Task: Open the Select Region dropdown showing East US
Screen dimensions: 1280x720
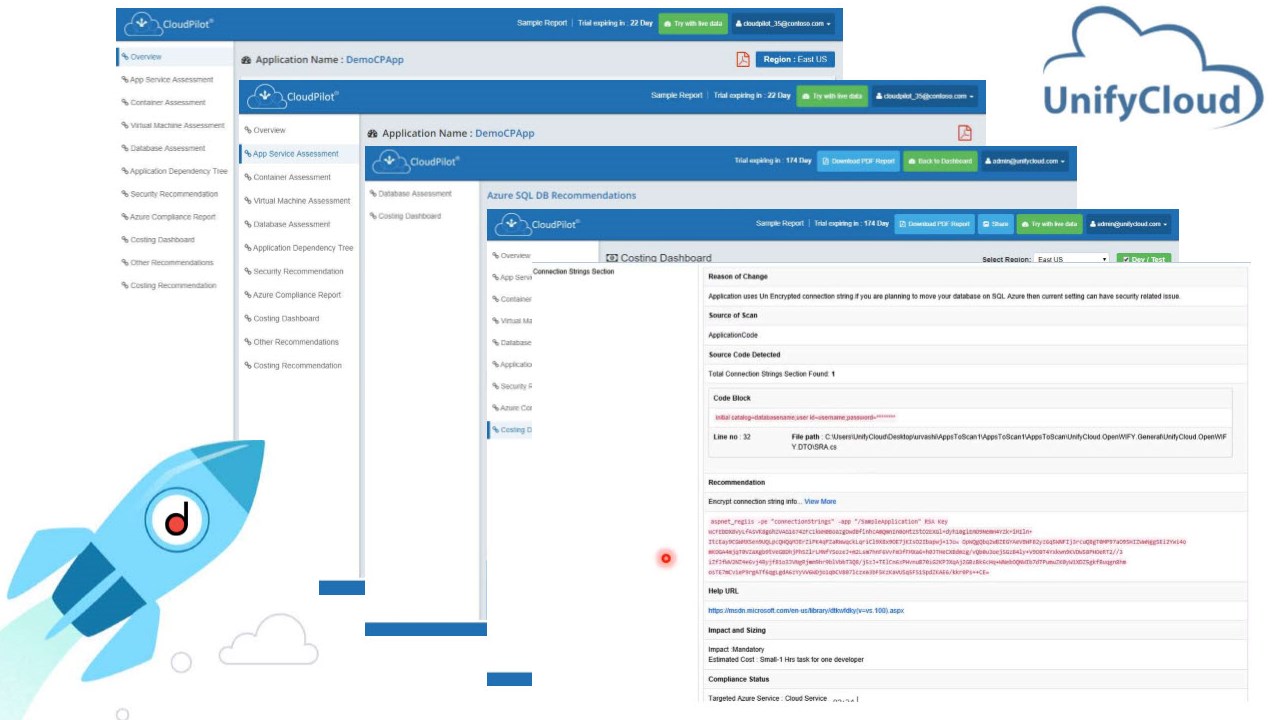Action: tap(1071, 259)
